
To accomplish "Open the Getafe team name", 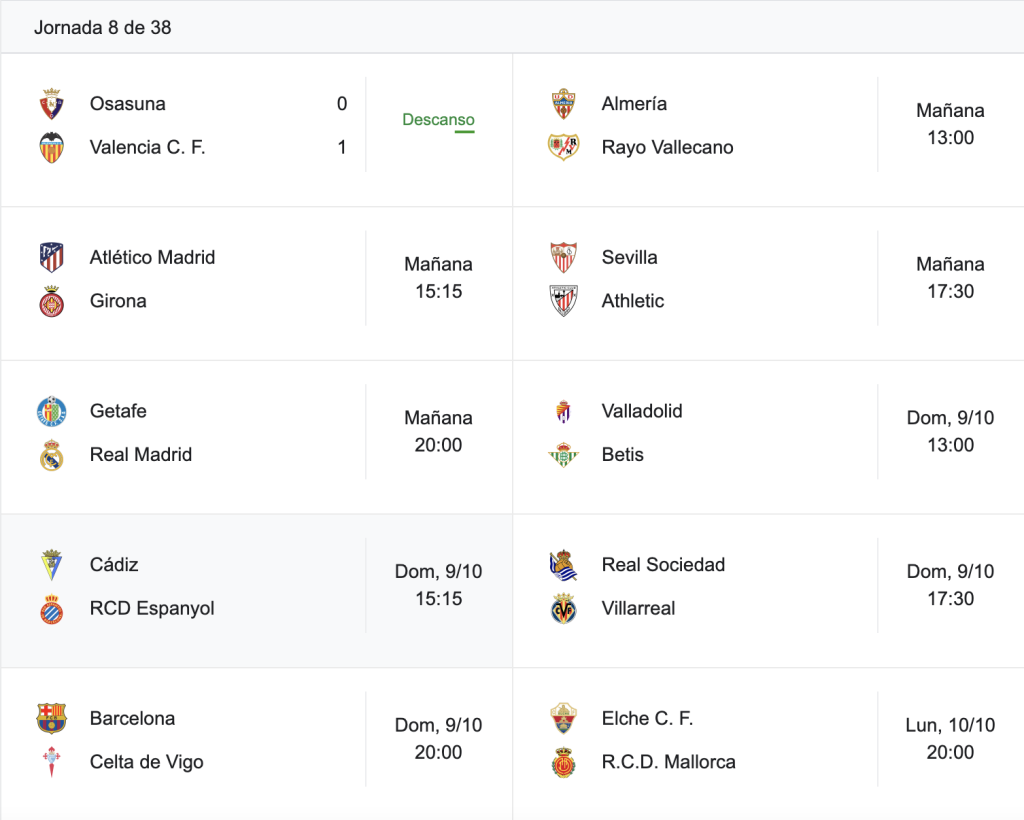I will pos(118,411).
